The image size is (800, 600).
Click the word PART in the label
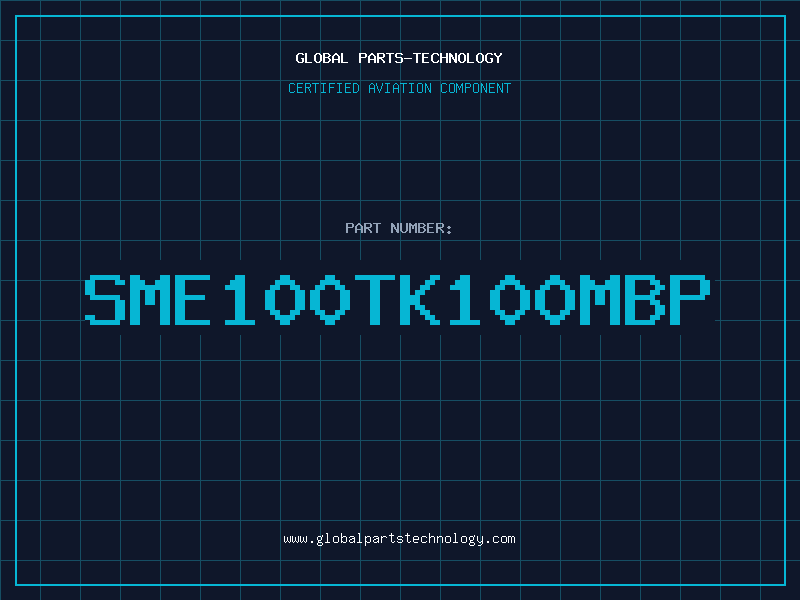(363, 228)
